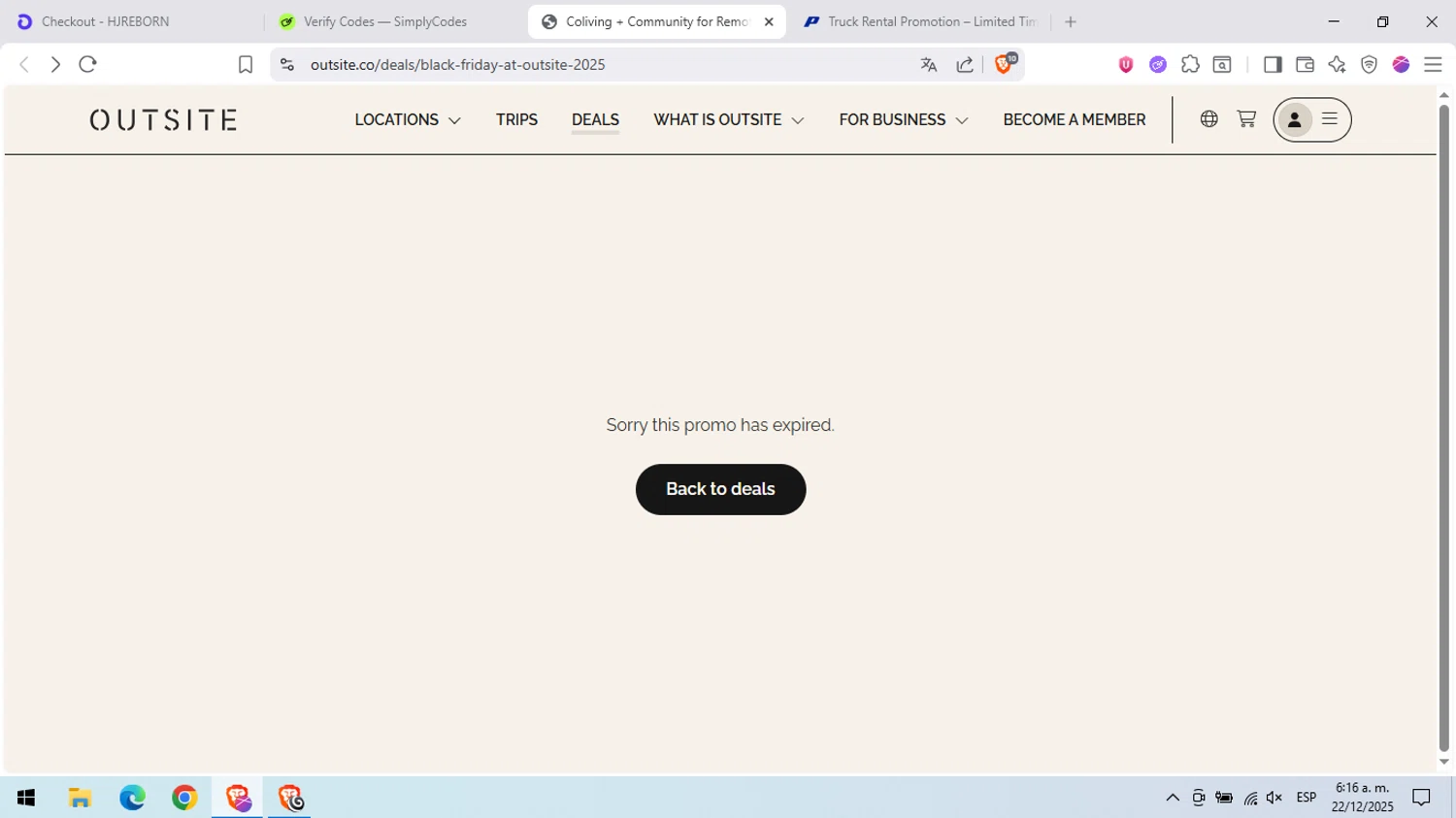
Task: Open Microsoft Edge from taskbar
Action: coord(132,798)
